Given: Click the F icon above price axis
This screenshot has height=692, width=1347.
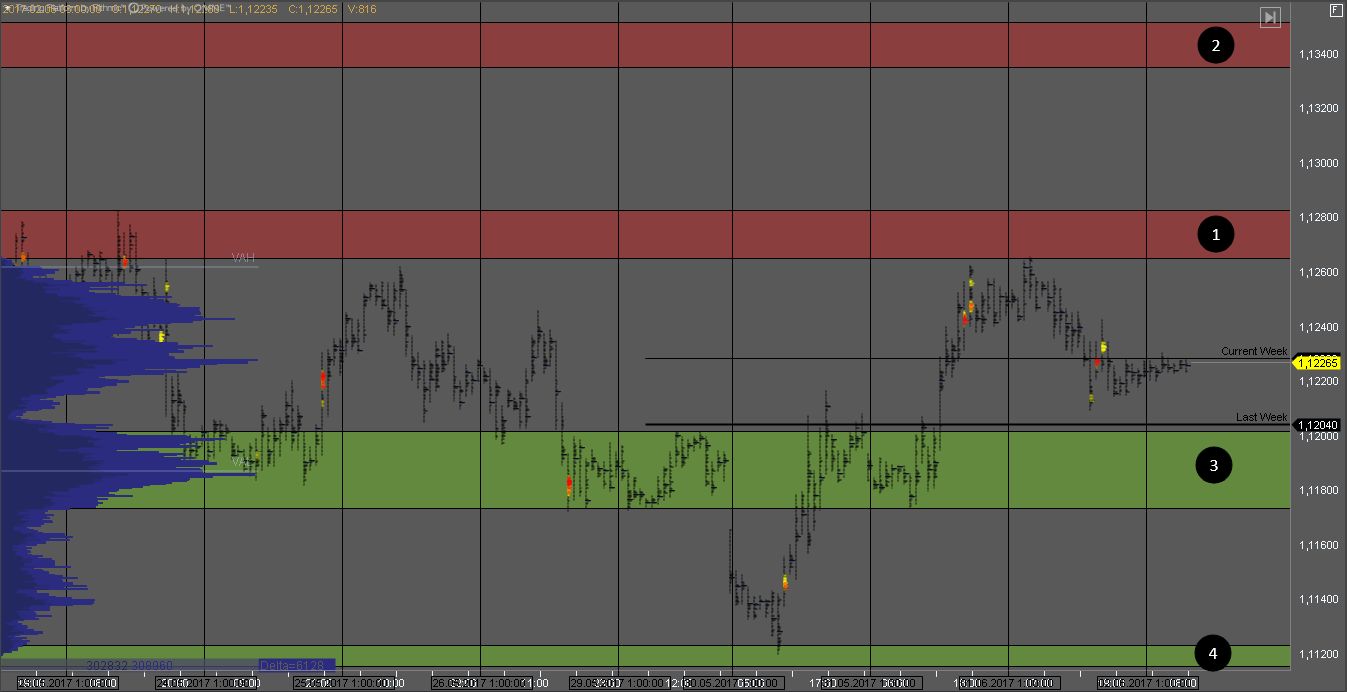Looking at the screenshot, I should tap(1334, 10).
